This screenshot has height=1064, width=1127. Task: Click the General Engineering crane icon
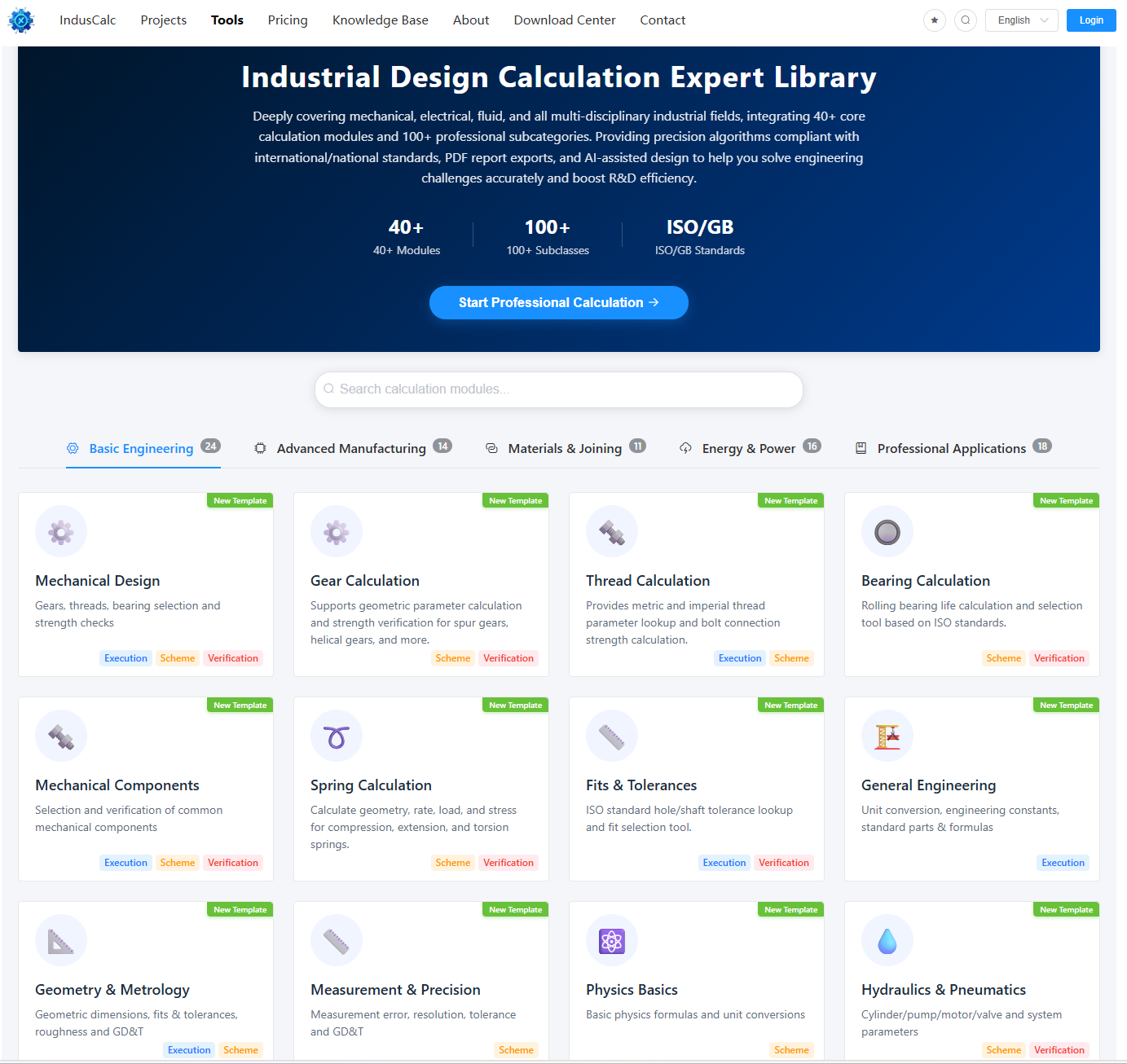point(887,735)
